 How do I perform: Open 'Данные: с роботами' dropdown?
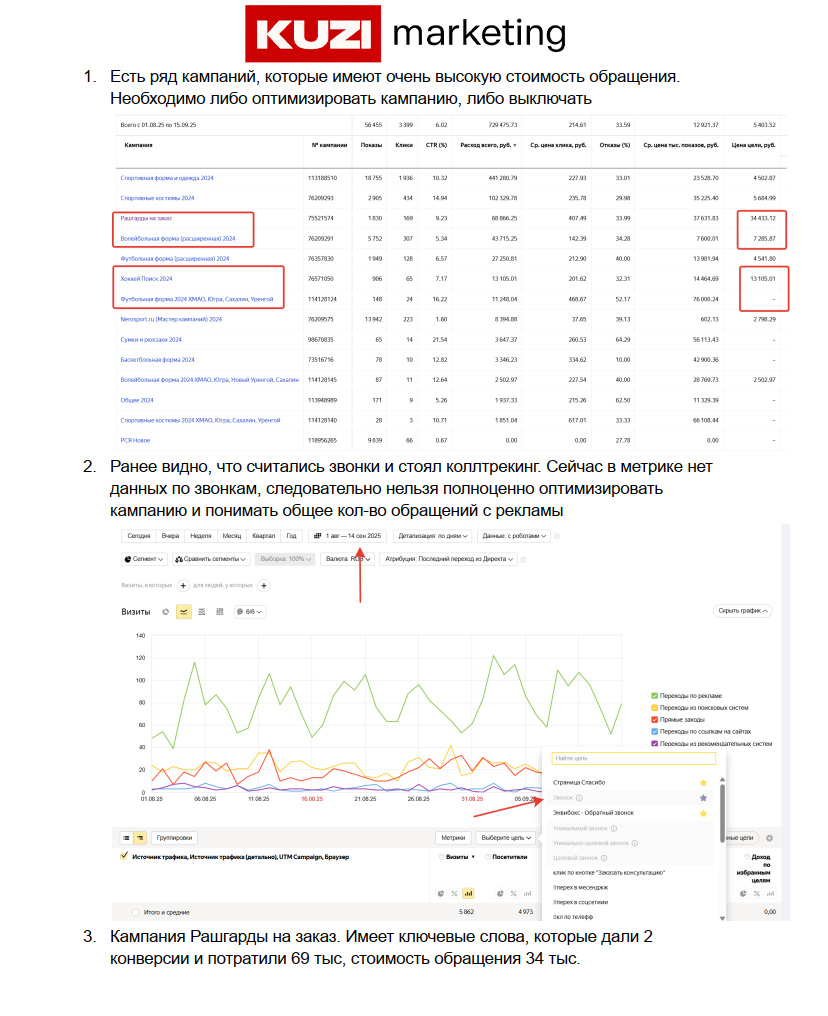click(514, 536)
